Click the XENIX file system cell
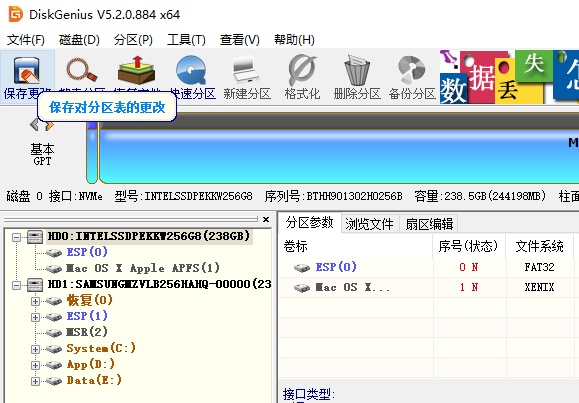Screen dimensions: 579x403 pyautogui.click(x=539, y=287)
